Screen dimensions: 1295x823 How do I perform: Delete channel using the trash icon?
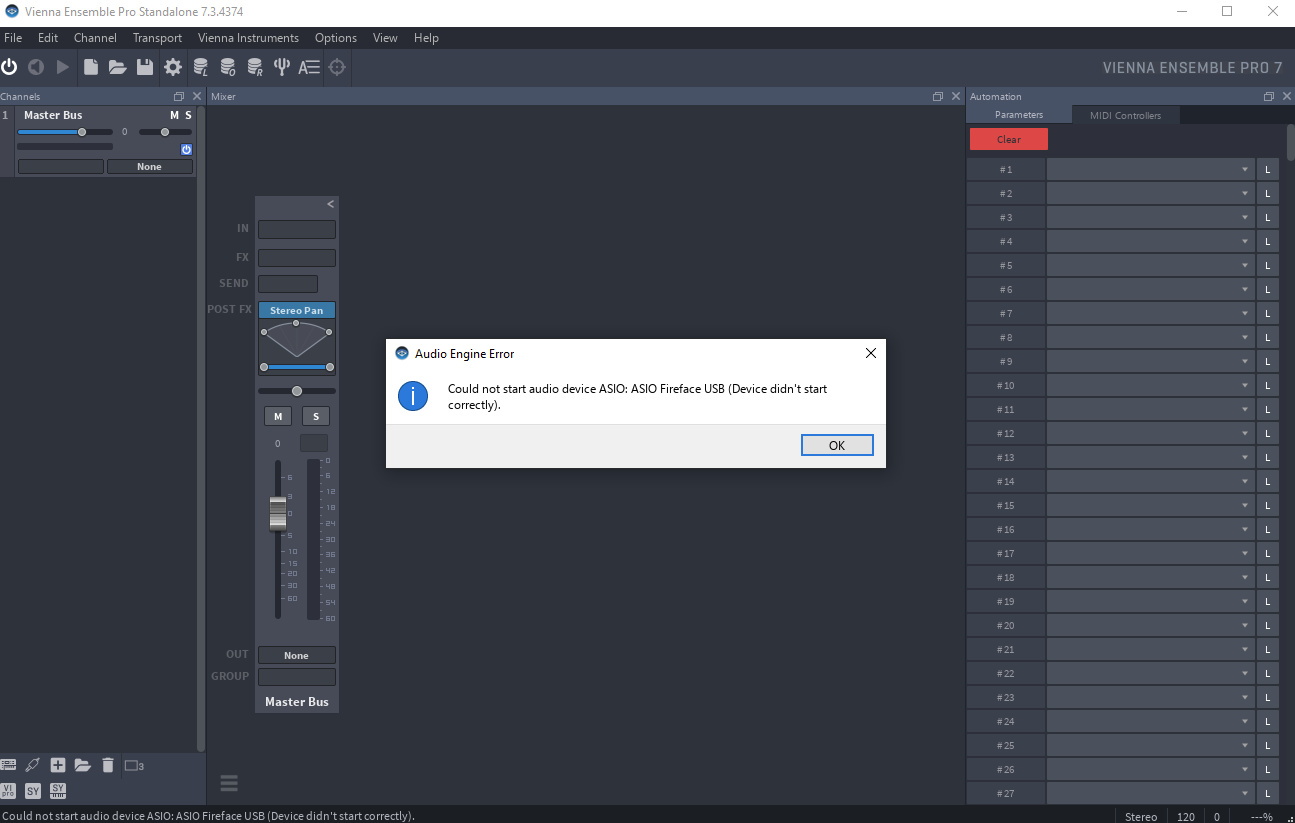tap(108, 765)
